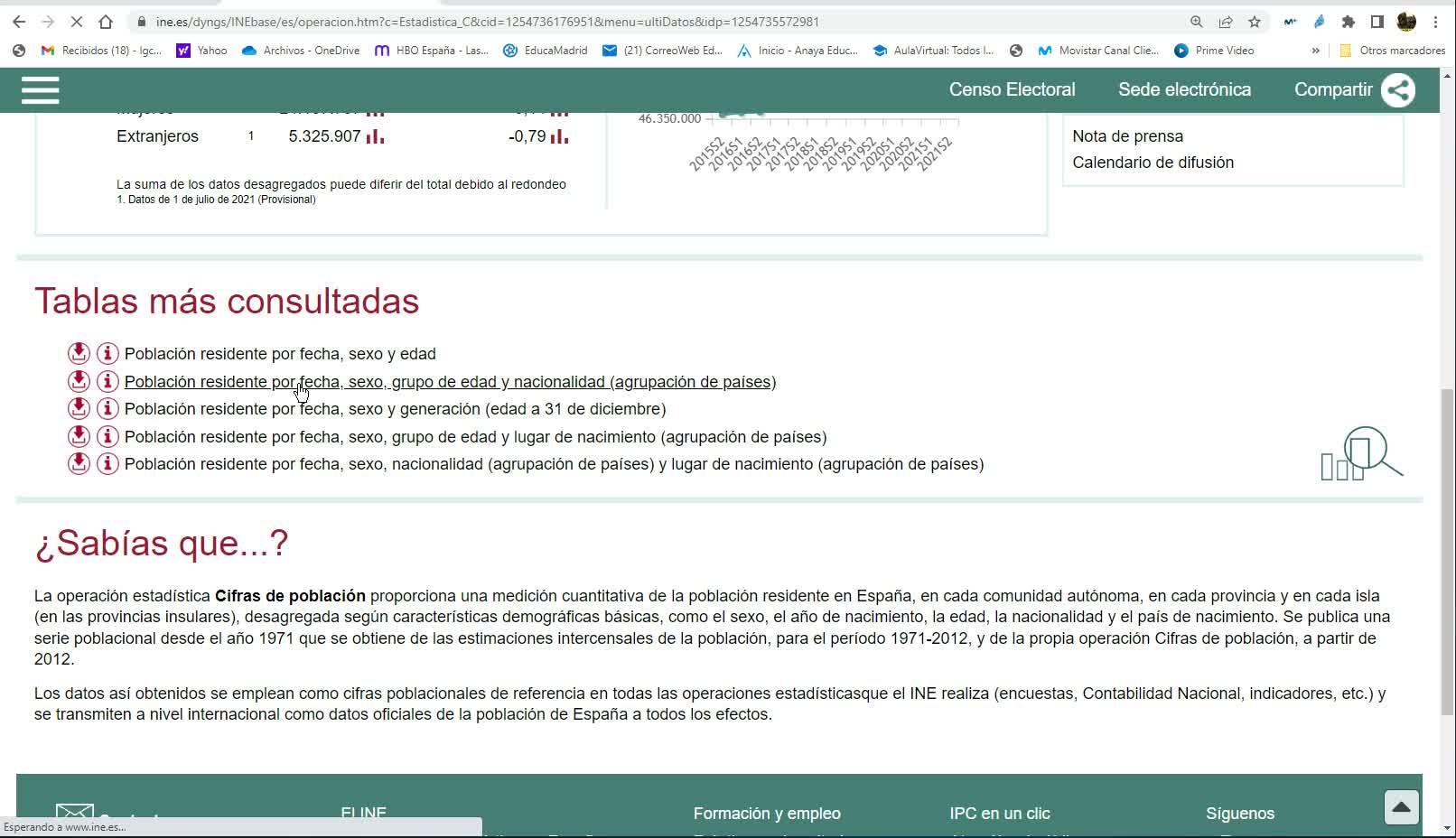
Task: Show more bookmarks with the chevron
Action: click(x=1315, y=51)
